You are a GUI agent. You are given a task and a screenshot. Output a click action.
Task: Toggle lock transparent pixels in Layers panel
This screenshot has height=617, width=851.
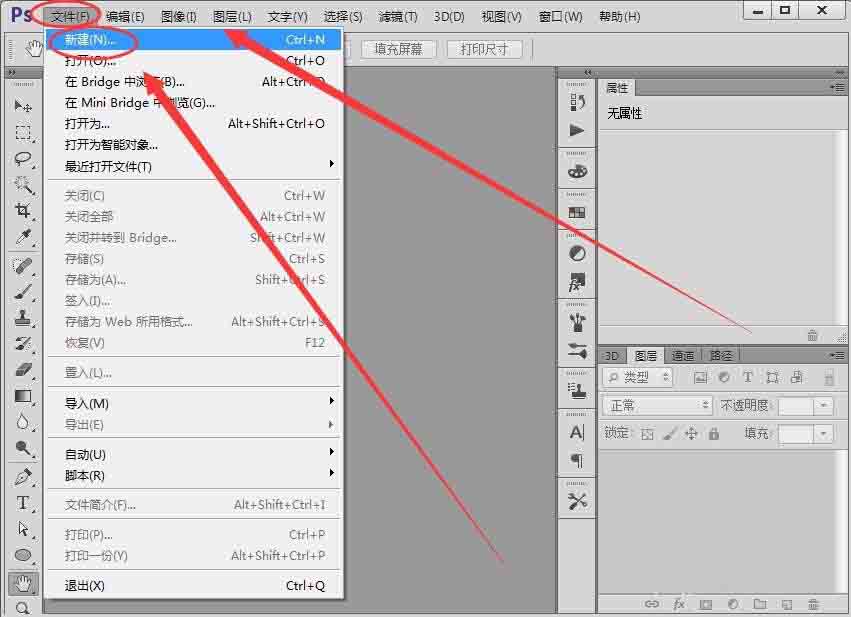pos(647,434)
